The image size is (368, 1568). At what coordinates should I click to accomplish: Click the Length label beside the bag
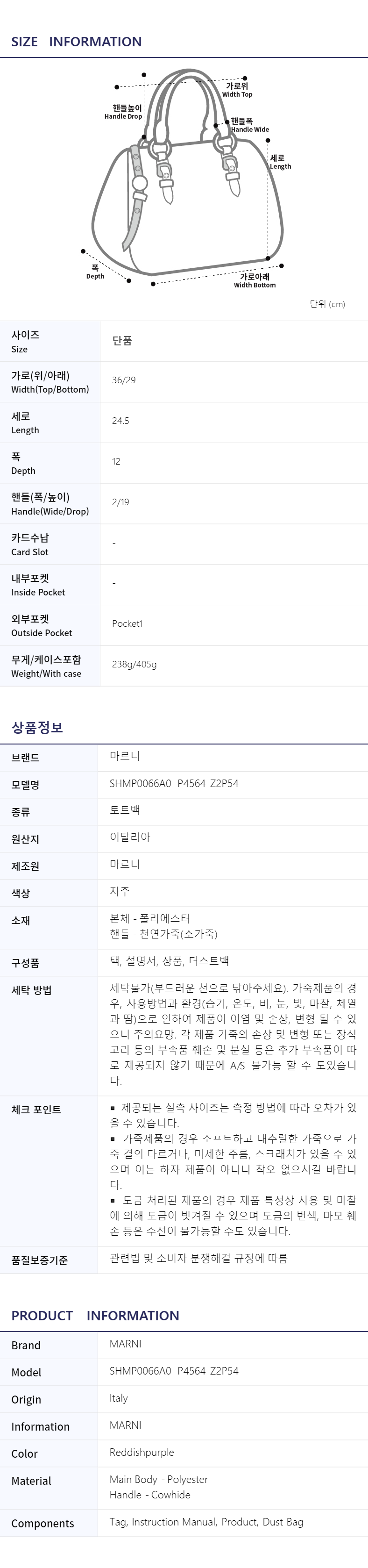[x=280, y=162]
